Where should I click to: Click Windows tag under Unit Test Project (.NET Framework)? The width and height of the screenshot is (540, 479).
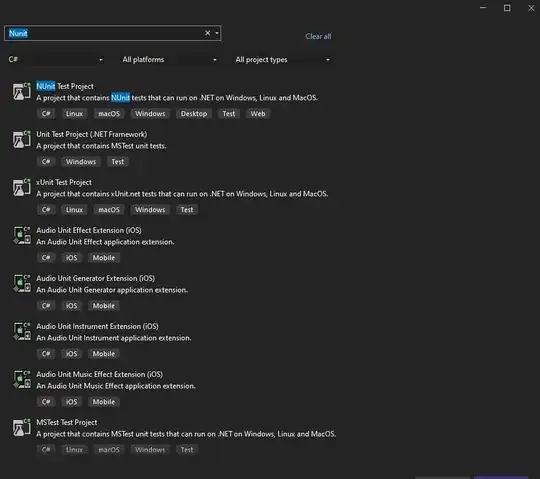point(81,162)
